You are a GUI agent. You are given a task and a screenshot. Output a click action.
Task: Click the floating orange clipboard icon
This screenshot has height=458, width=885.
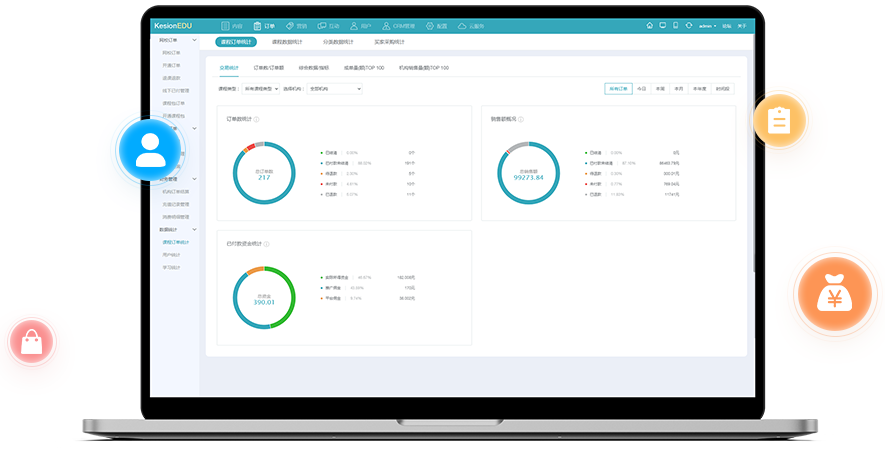pos(778,121)
